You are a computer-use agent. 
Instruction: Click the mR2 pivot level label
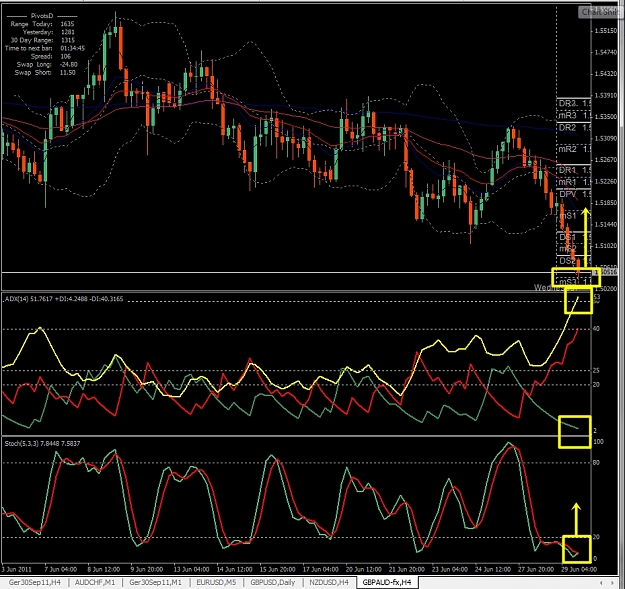568,149
